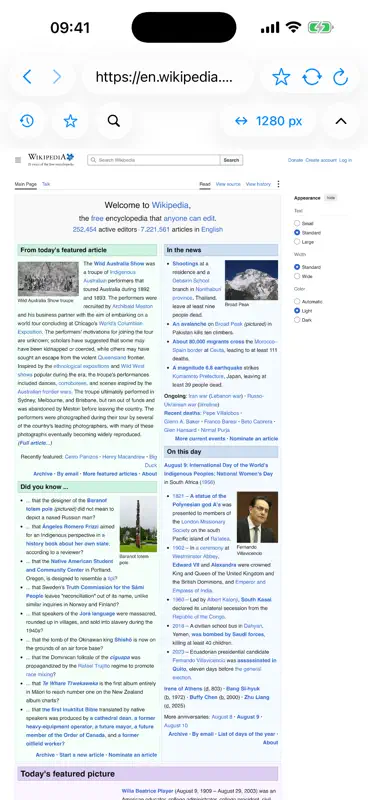This screenshot has width=368, height=800.
Task: Collapse the toolbar with the up chevron
Action: pos(340,121)
